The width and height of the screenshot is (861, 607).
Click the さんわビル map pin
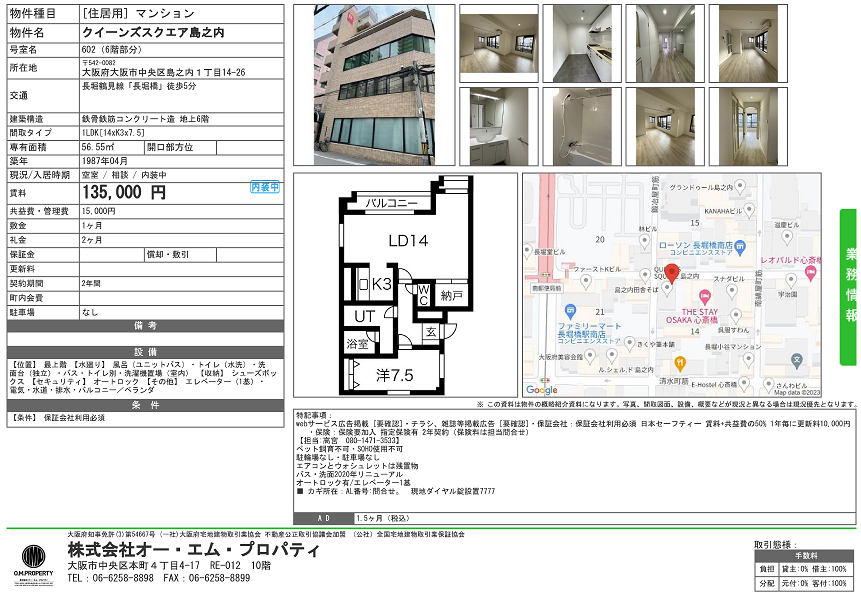point(768,384)
